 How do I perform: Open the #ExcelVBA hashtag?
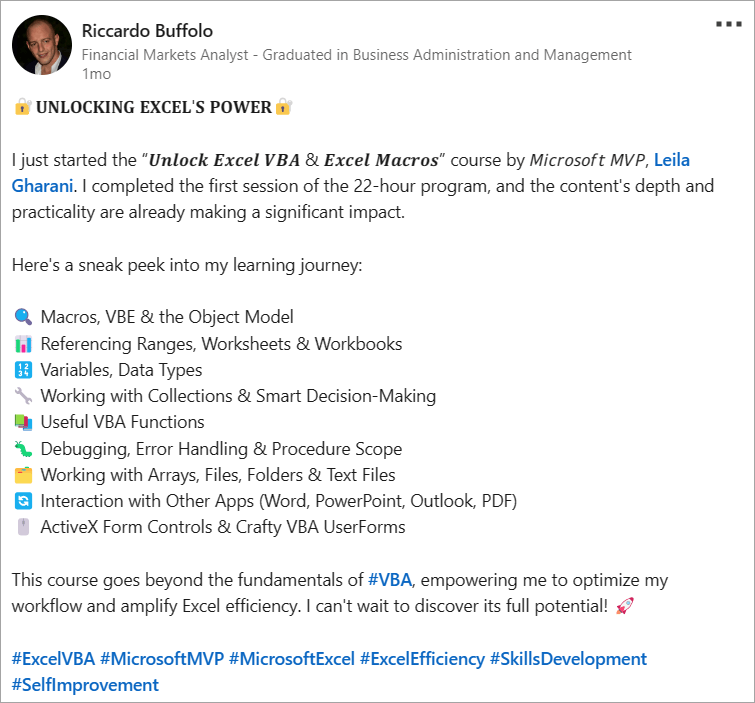tap(53, 659)
